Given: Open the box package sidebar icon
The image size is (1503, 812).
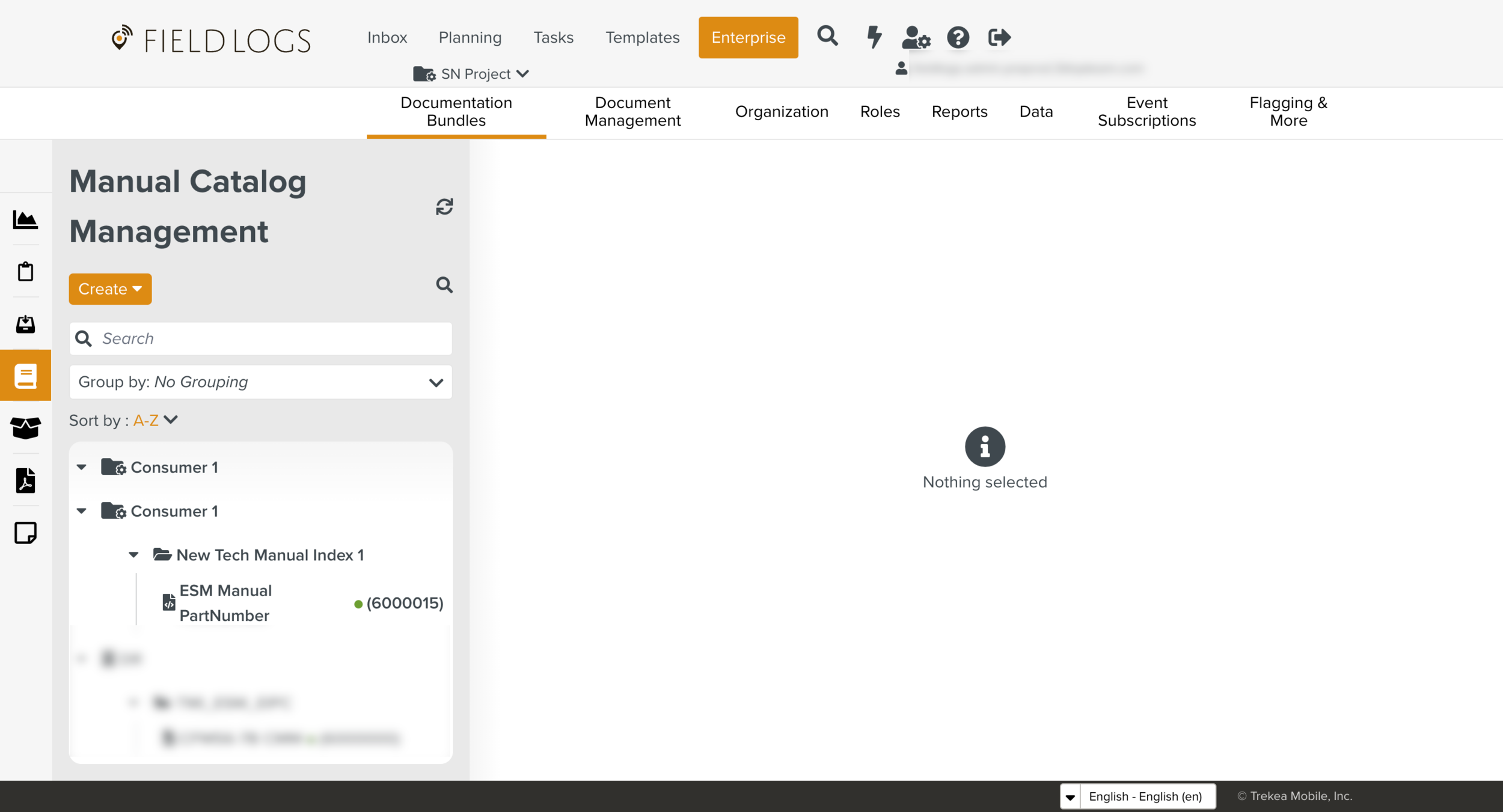Looking at the screenshot, I should tap(25, 428).
